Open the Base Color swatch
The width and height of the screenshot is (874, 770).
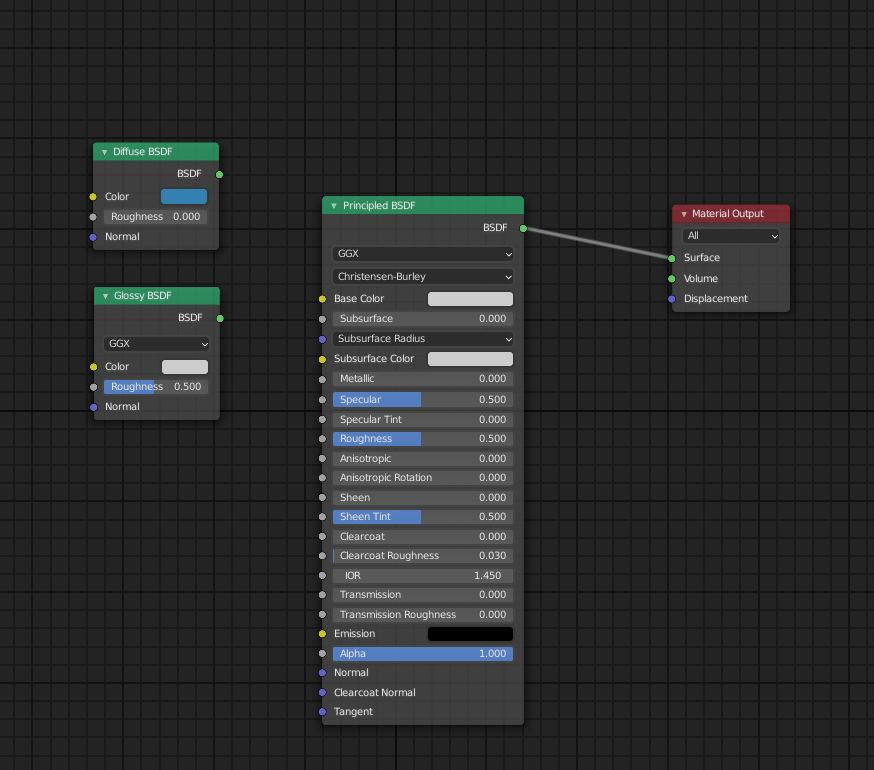pos(470,299)
